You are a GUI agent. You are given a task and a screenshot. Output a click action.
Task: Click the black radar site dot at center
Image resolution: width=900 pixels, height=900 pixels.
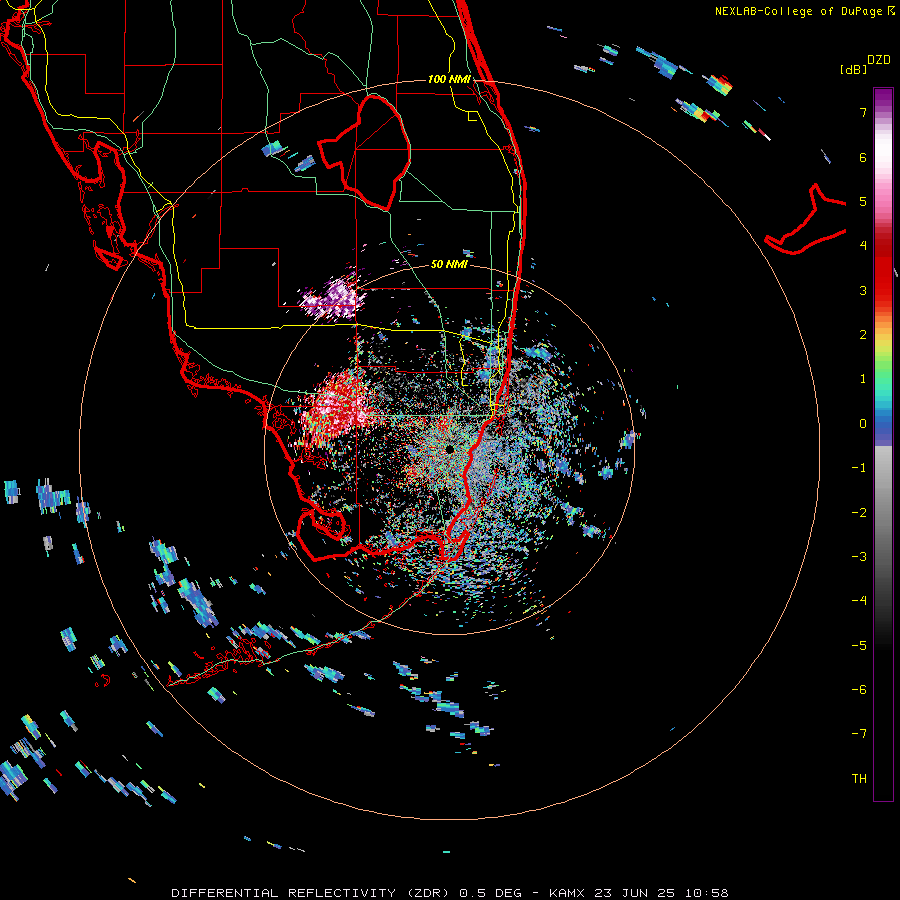(x=450, y=449)
